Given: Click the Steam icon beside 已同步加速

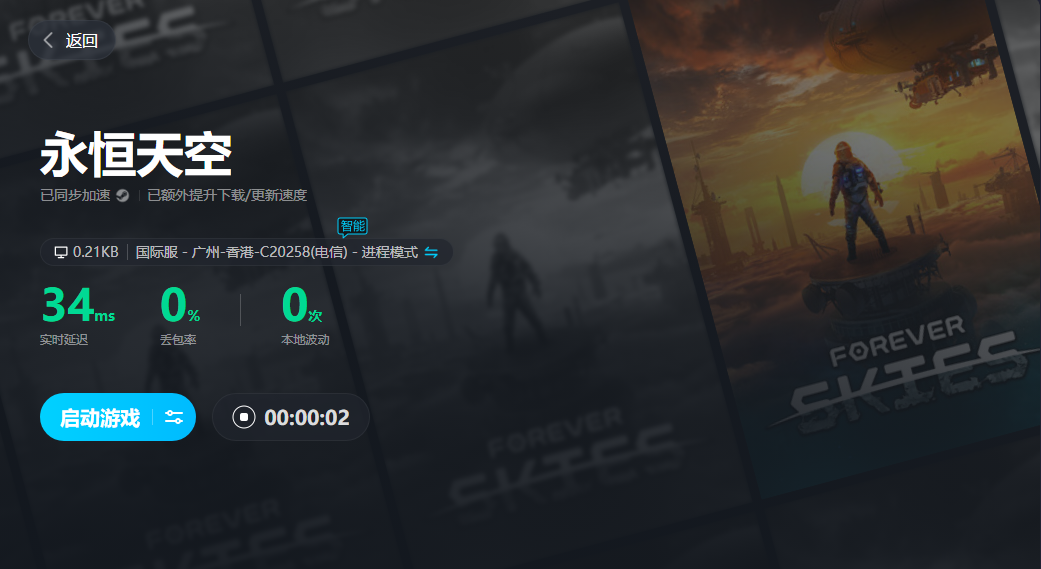Looking at the screenshot, I should [x=122, y=195].
